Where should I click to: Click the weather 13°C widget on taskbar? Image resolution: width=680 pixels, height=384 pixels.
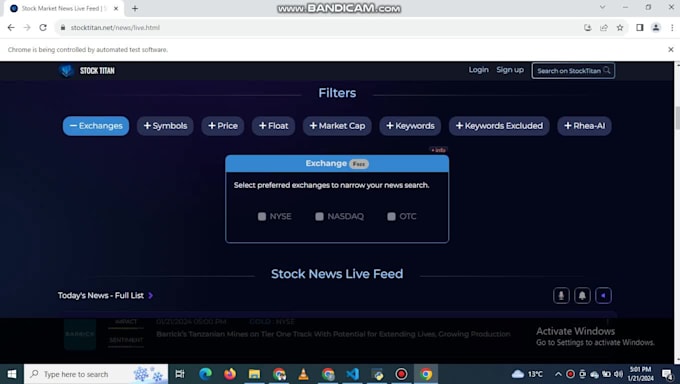[527, 374]
